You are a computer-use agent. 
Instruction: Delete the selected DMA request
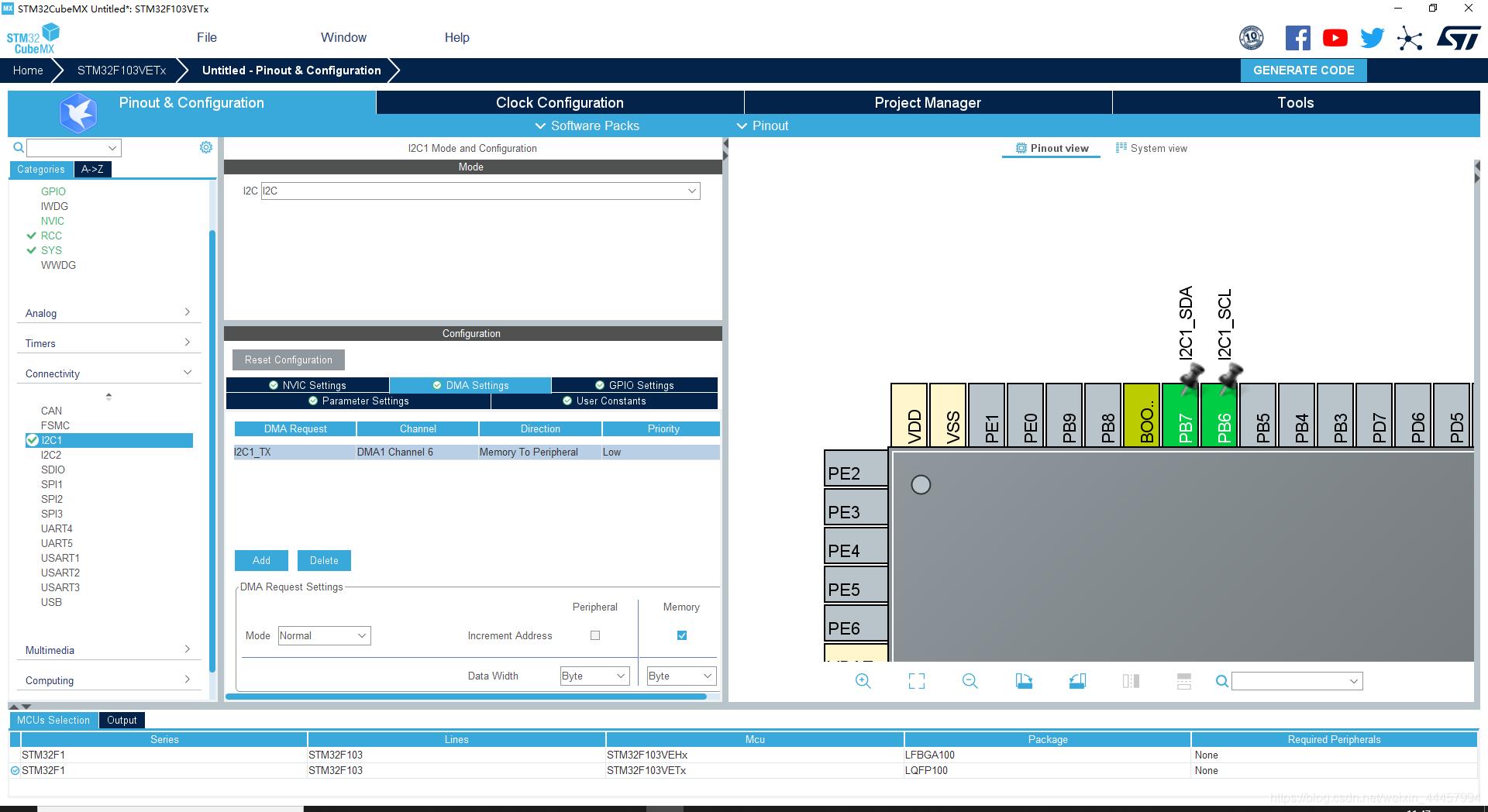(324, 560)
